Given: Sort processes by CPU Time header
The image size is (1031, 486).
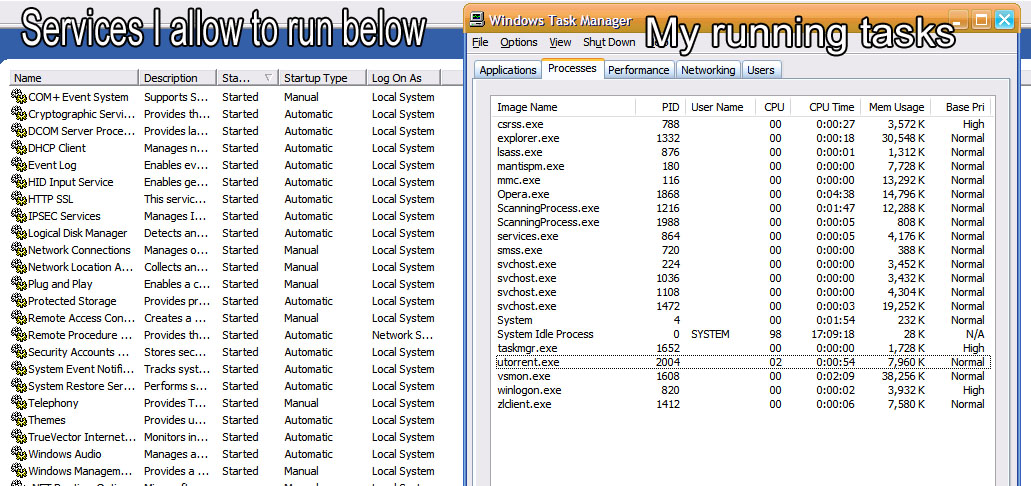Looking at the screenshot, I should coord(825,107).
